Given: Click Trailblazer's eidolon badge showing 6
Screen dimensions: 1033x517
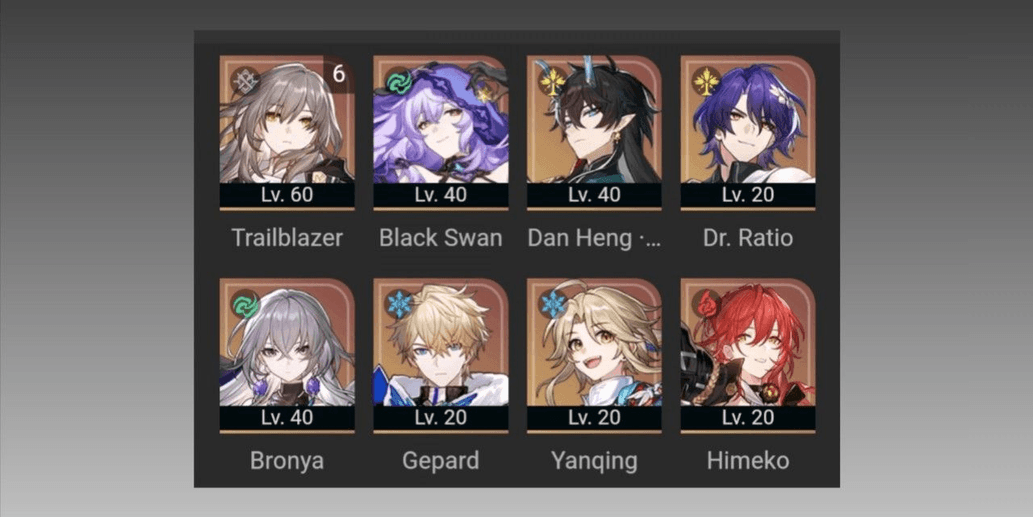Looking at the screenshot, I should (339, 74).
